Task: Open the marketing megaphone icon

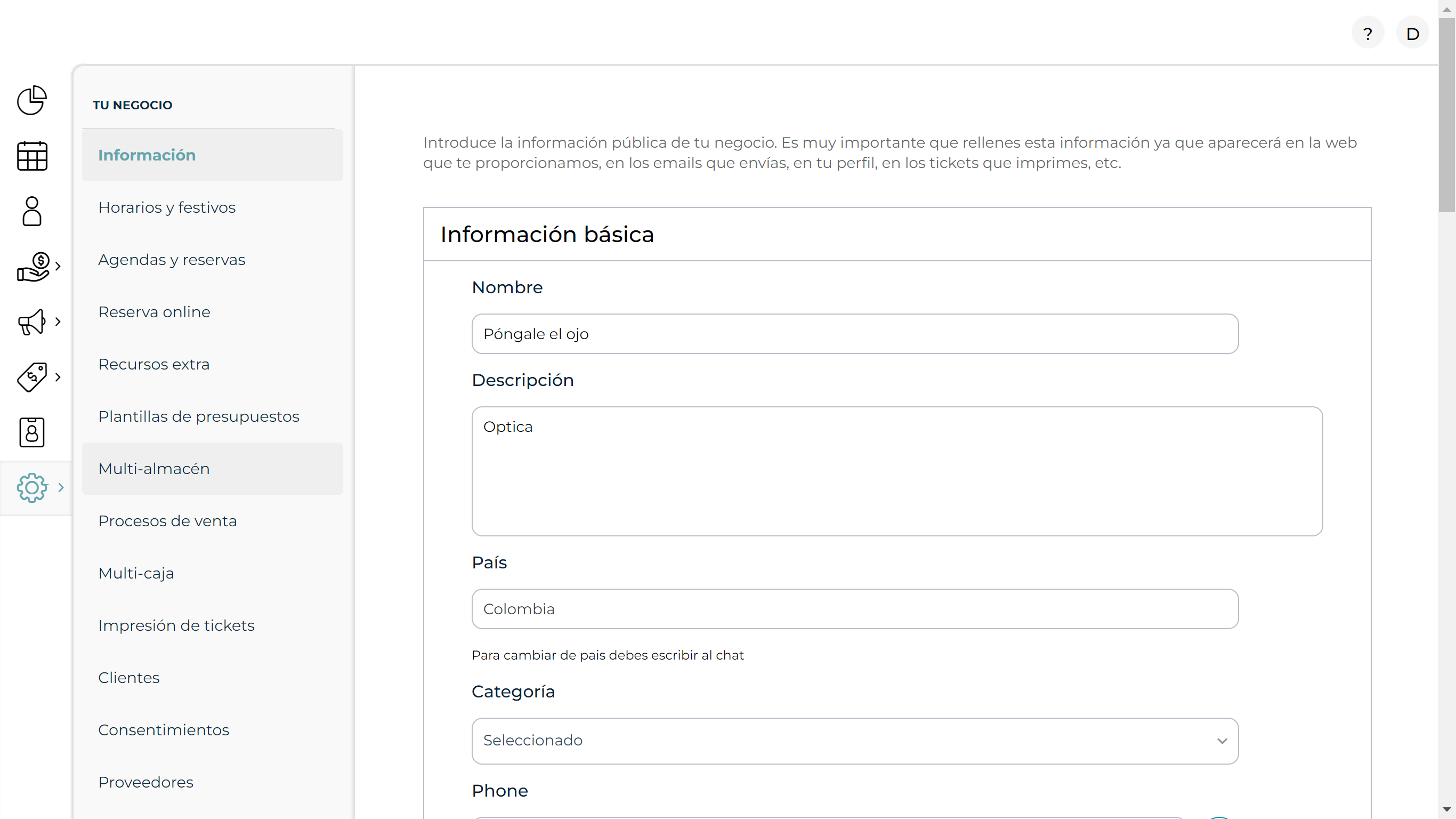Action: 32,322
